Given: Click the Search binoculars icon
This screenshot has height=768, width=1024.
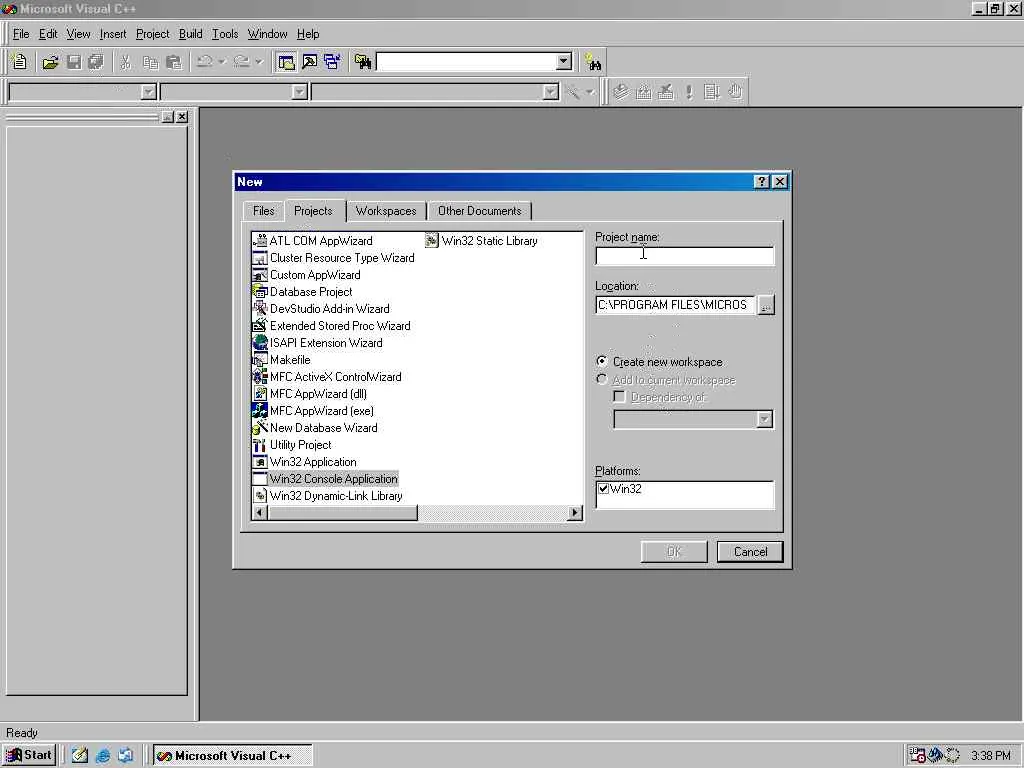Looking at the screenshot, I should click(x=593, y=63).
